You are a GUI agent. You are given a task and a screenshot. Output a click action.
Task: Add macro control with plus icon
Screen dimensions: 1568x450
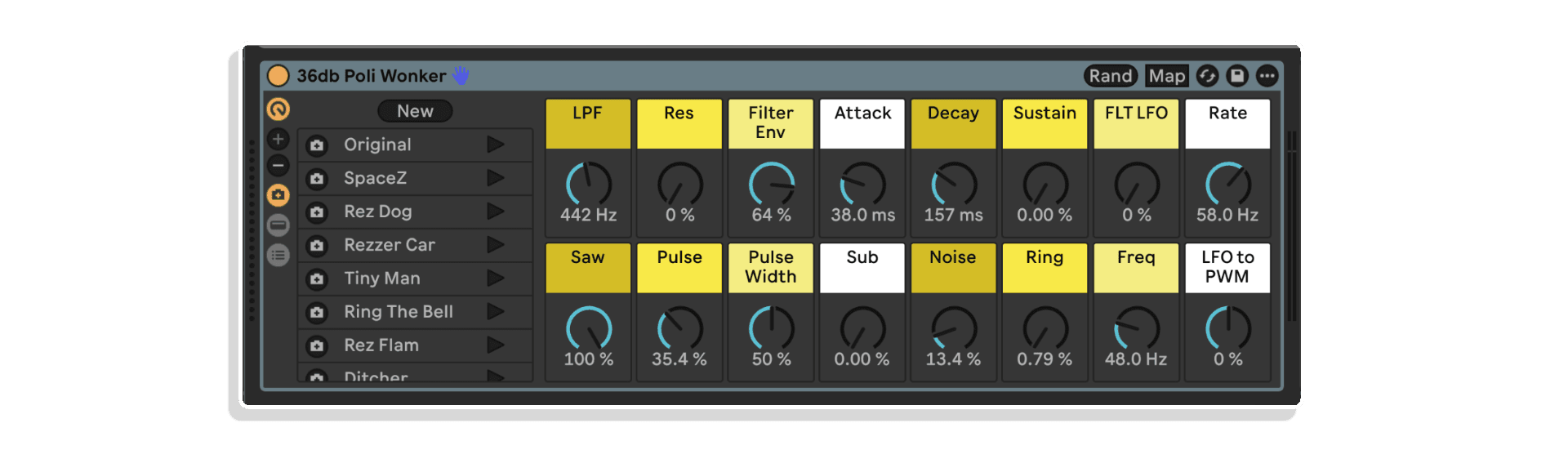tap(278, 139)
